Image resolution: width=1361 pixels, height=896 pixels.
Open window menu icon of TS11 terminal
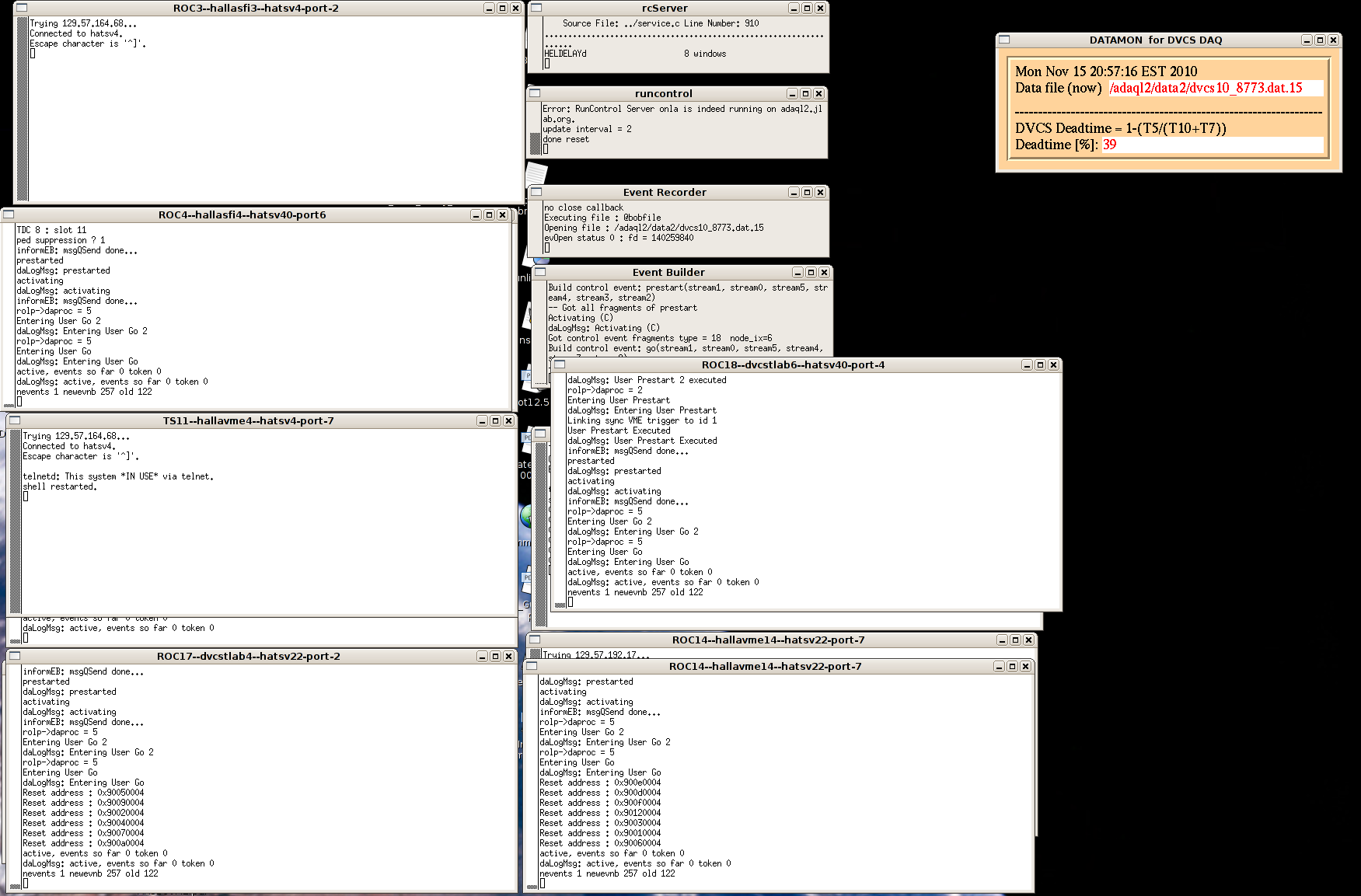tap(15, 420)
